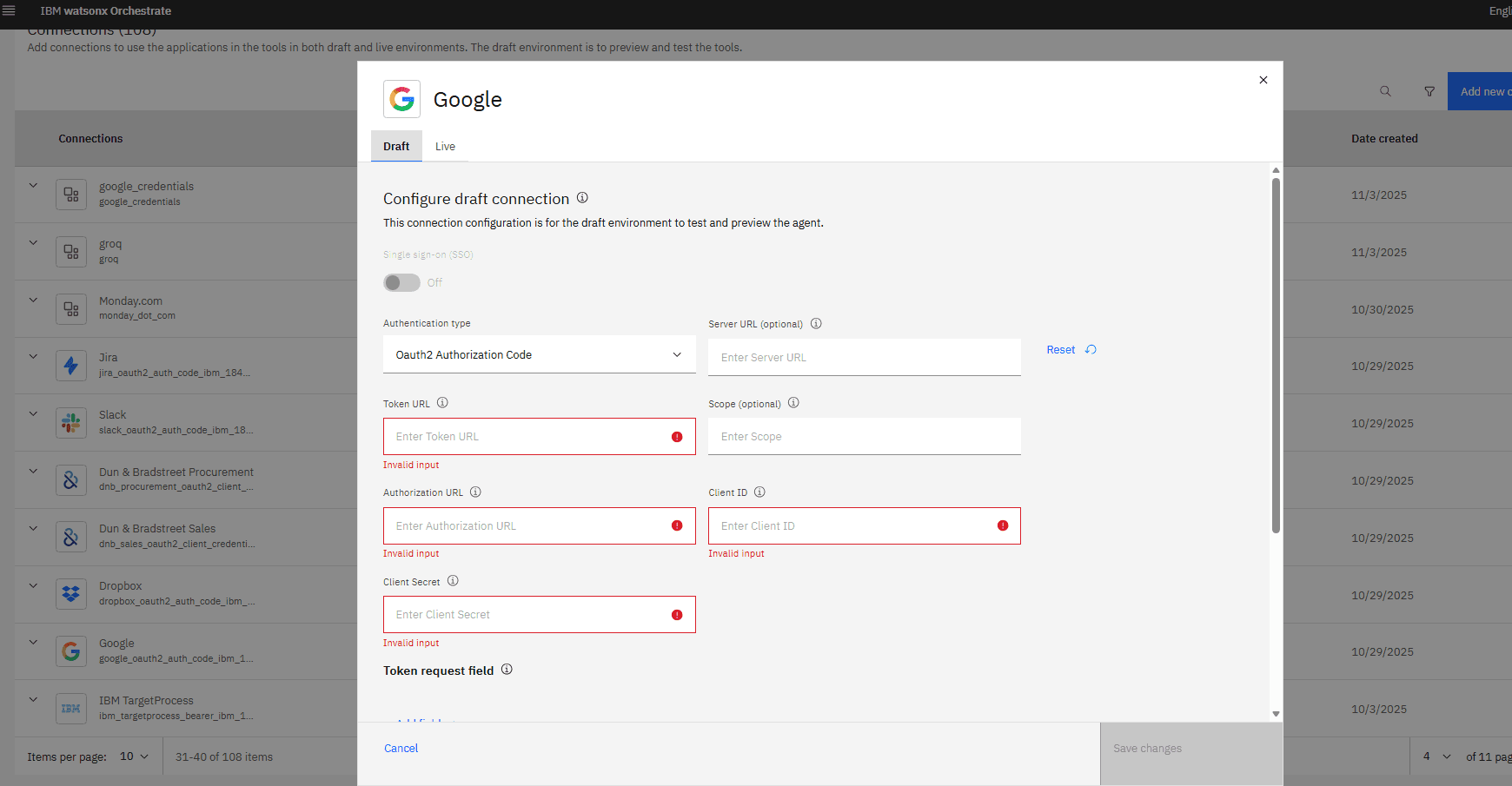1512x786 pixels.
Task: Select the Draft tab
Action: click(396, 146)
